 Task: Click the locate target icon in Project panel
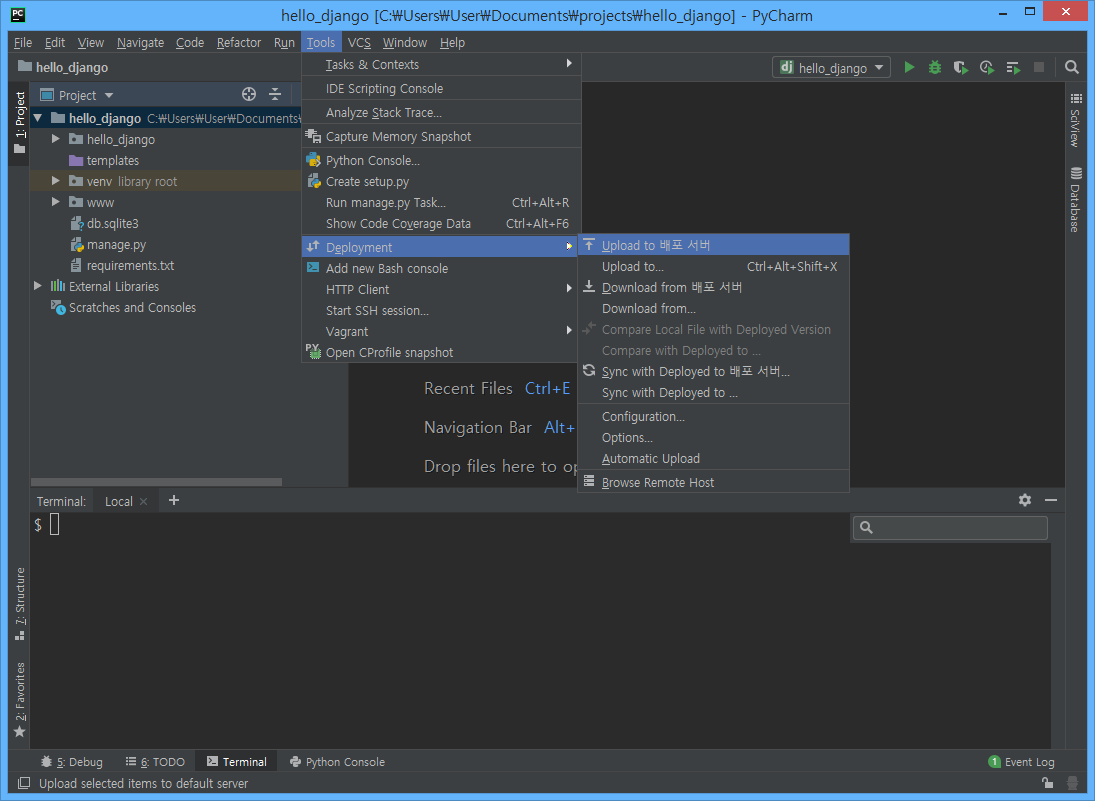(249, 94)
